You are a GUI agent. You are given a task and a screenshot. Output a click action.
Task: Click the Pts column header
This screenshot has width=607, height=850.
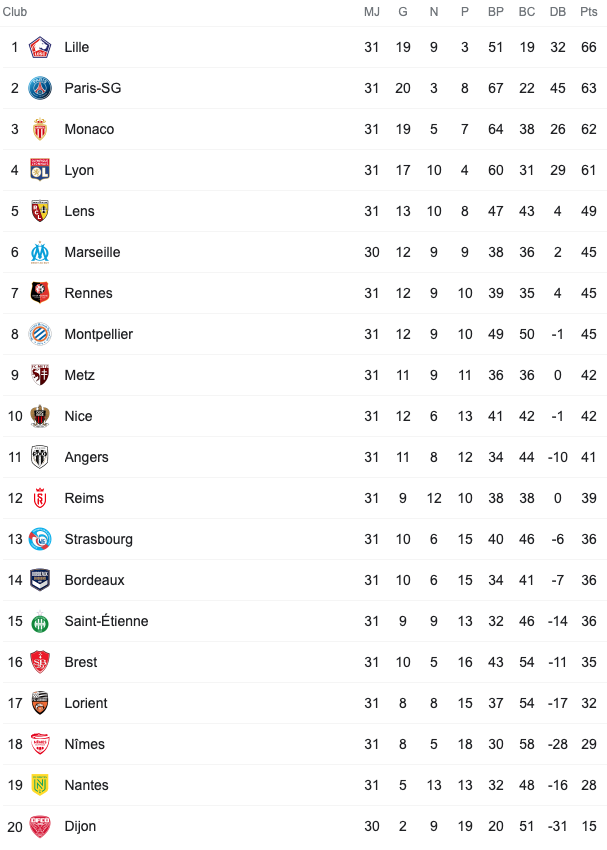589,12
